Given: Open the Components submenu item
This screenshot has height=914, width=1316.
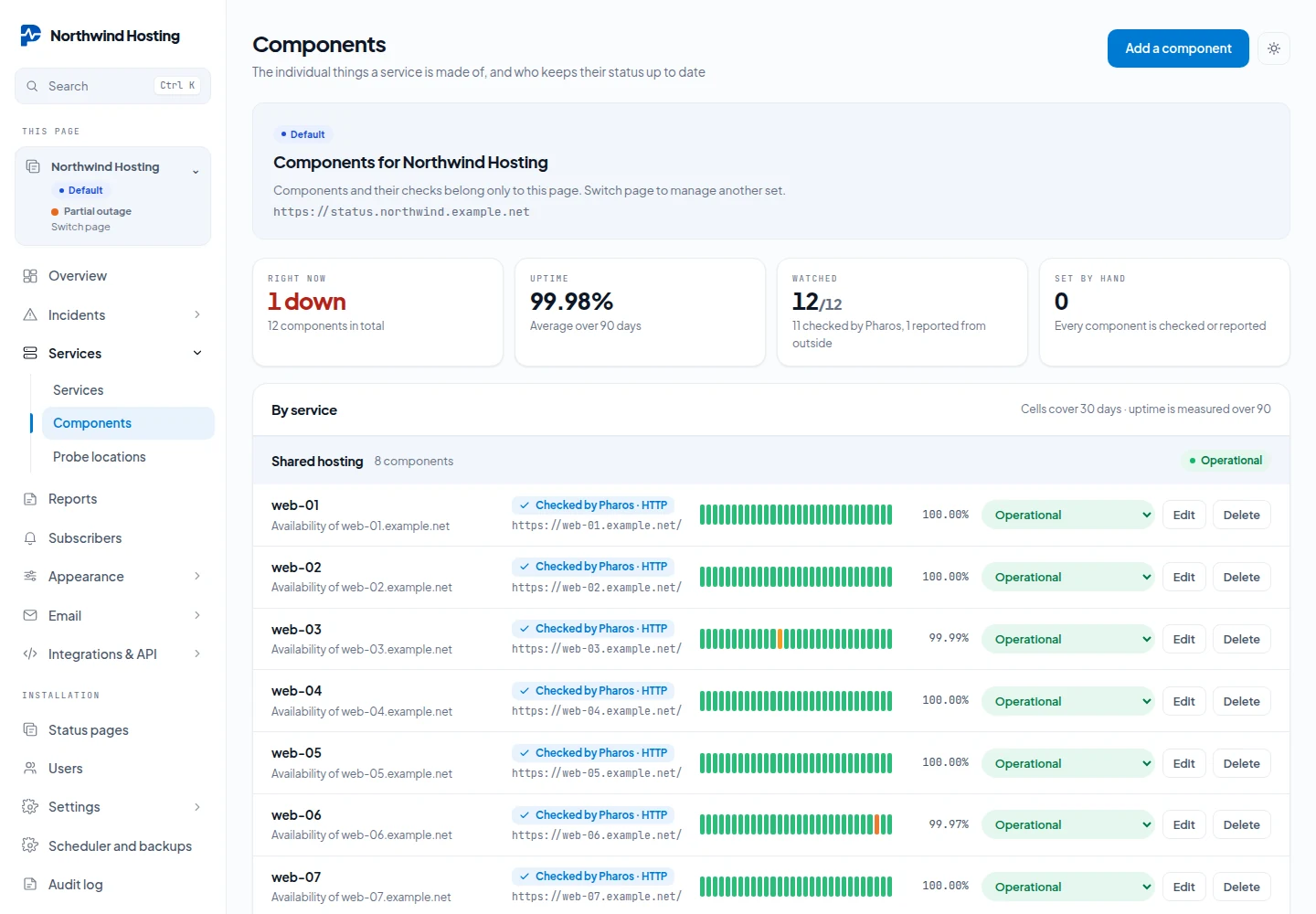Looking at the screenshot, I should coord(128,423).
